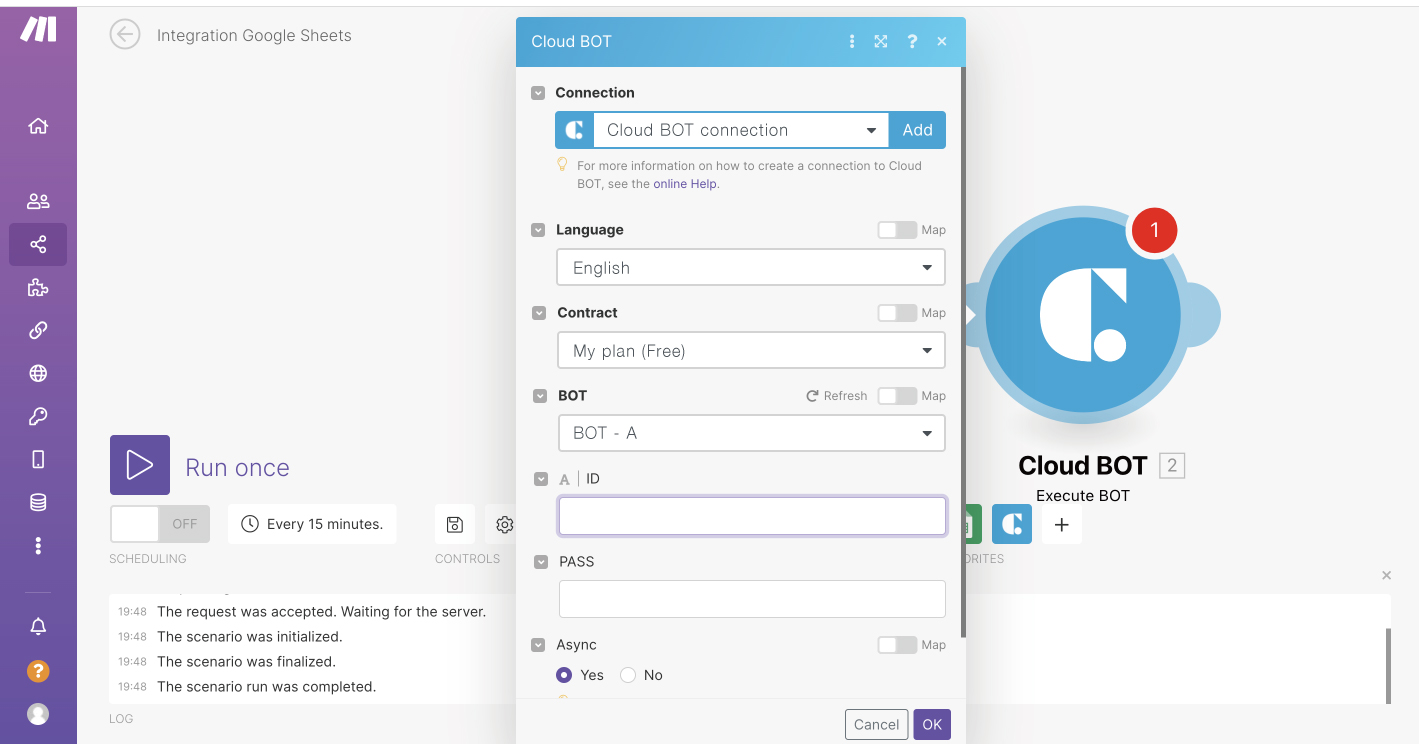This screenshot has width=1419, height=744.
Task: Toggle the Async Map switch
Action: click(897, 645)
